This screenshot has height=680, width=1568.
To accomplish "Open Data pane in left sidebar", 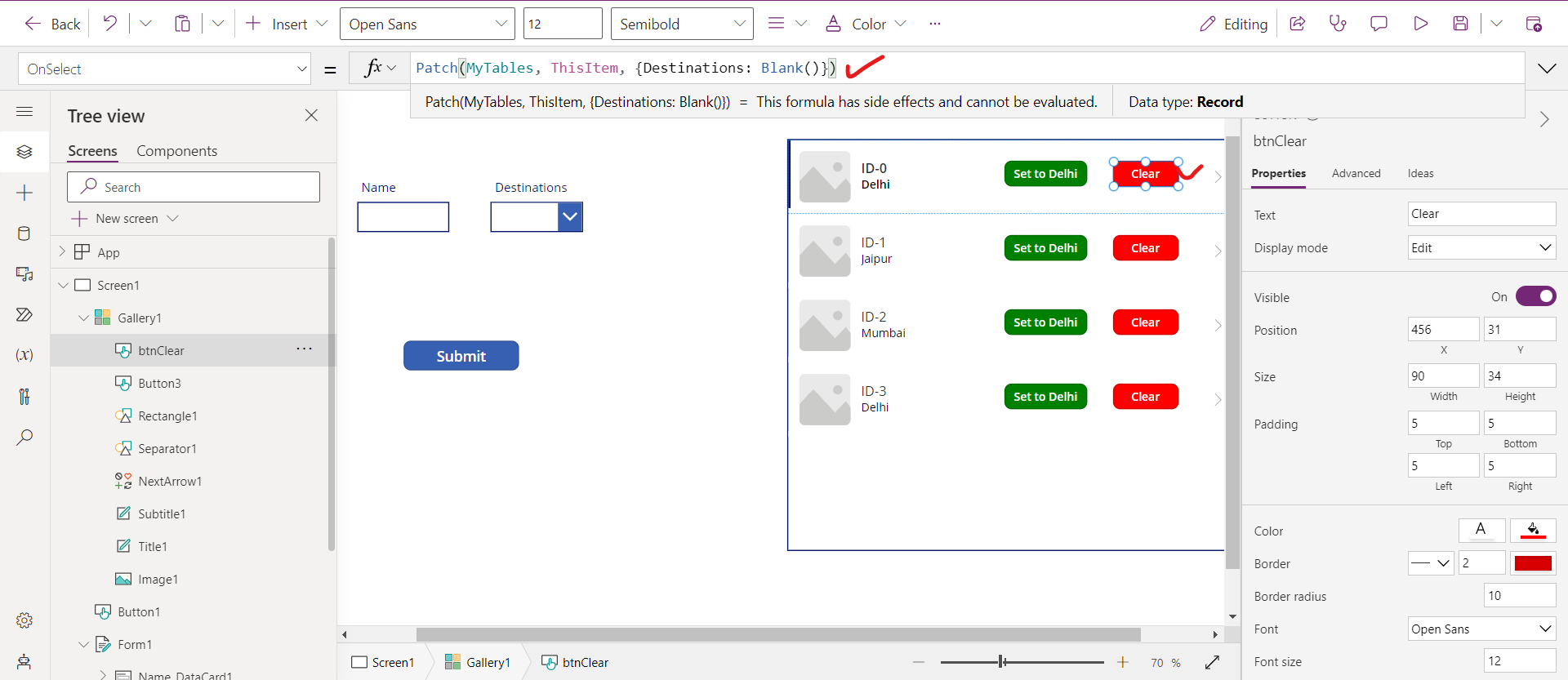I will tap(24, 233).
